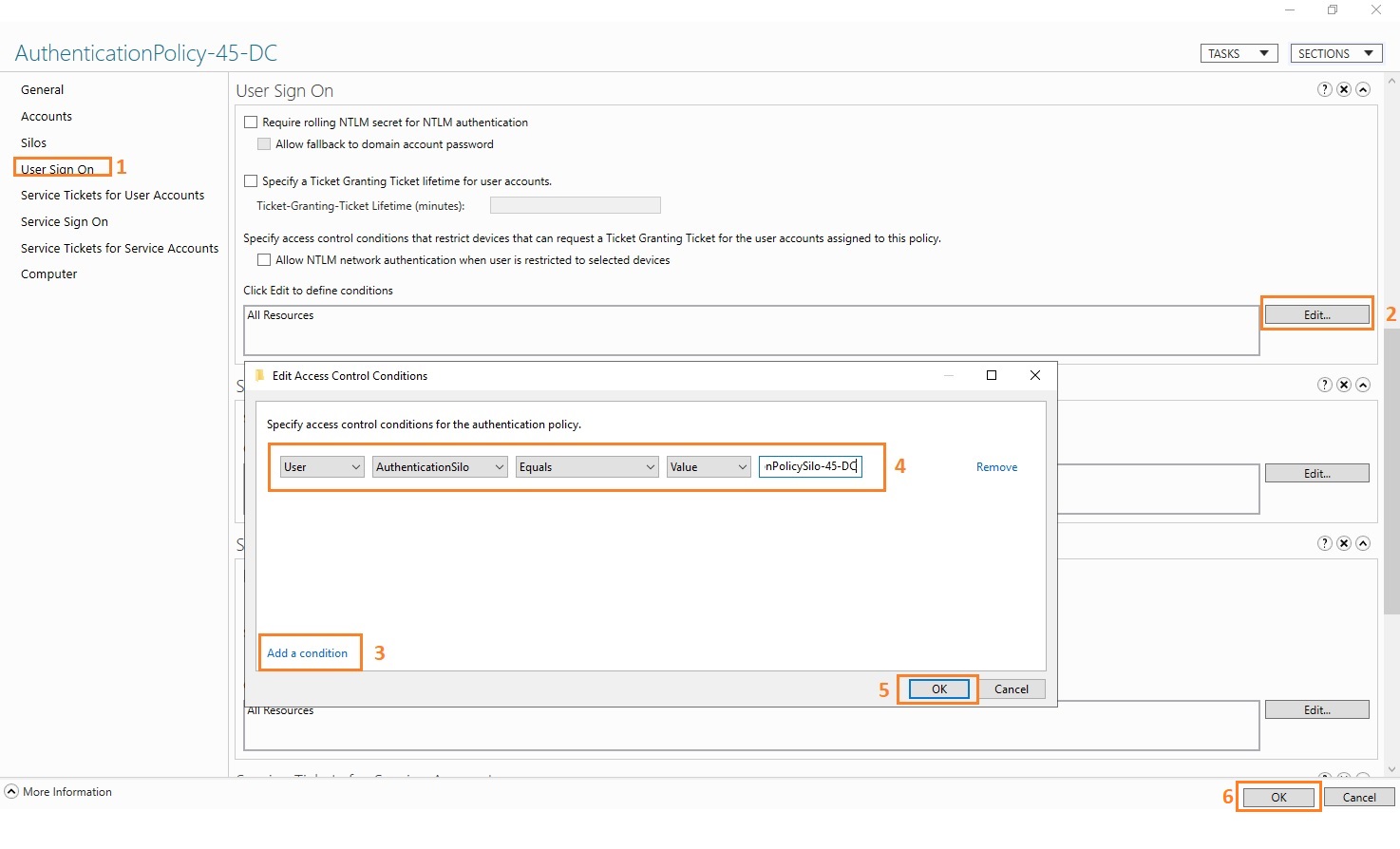Click the Help icon on the User Sign On section
This screenshot has width=1400, height=849.
[x=1325, y=89]
